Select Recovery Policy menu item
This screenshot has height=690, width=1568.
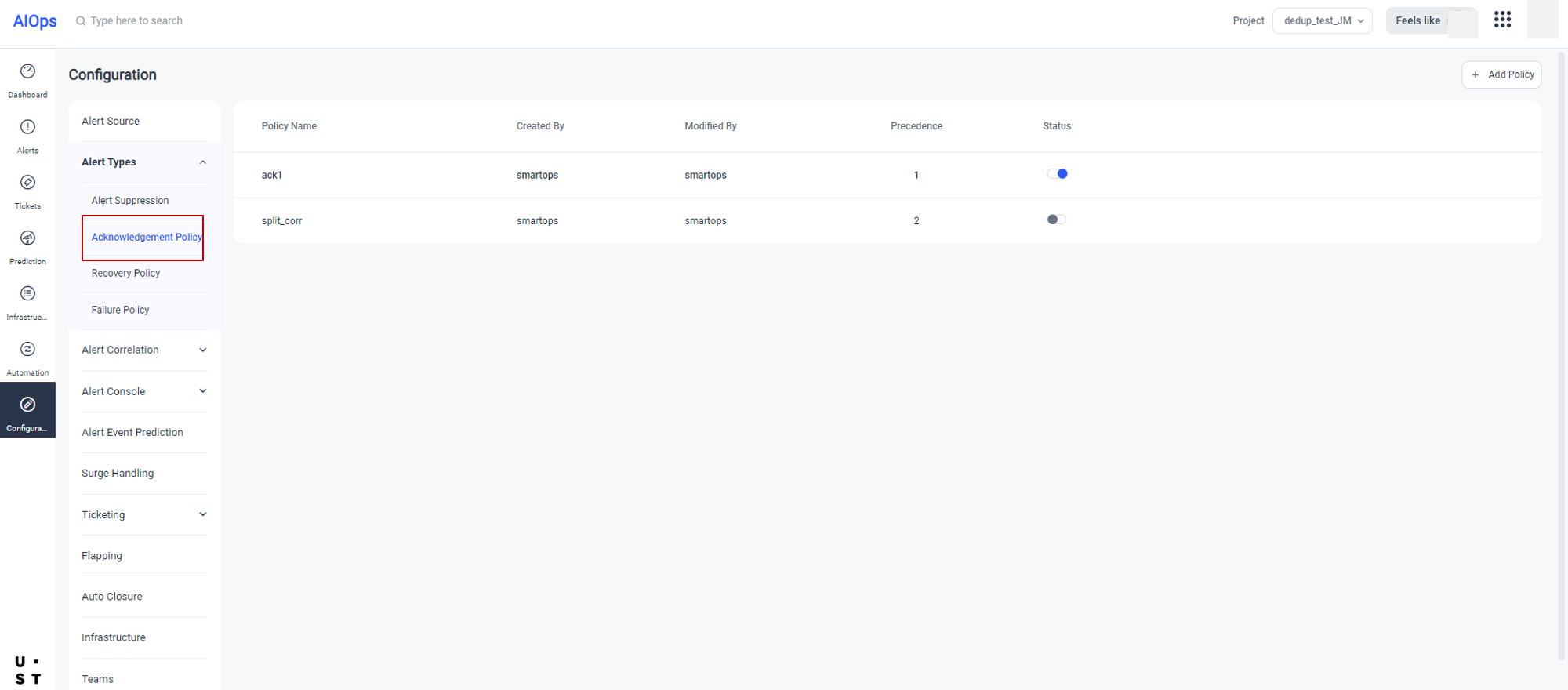(x=125, y=274)
